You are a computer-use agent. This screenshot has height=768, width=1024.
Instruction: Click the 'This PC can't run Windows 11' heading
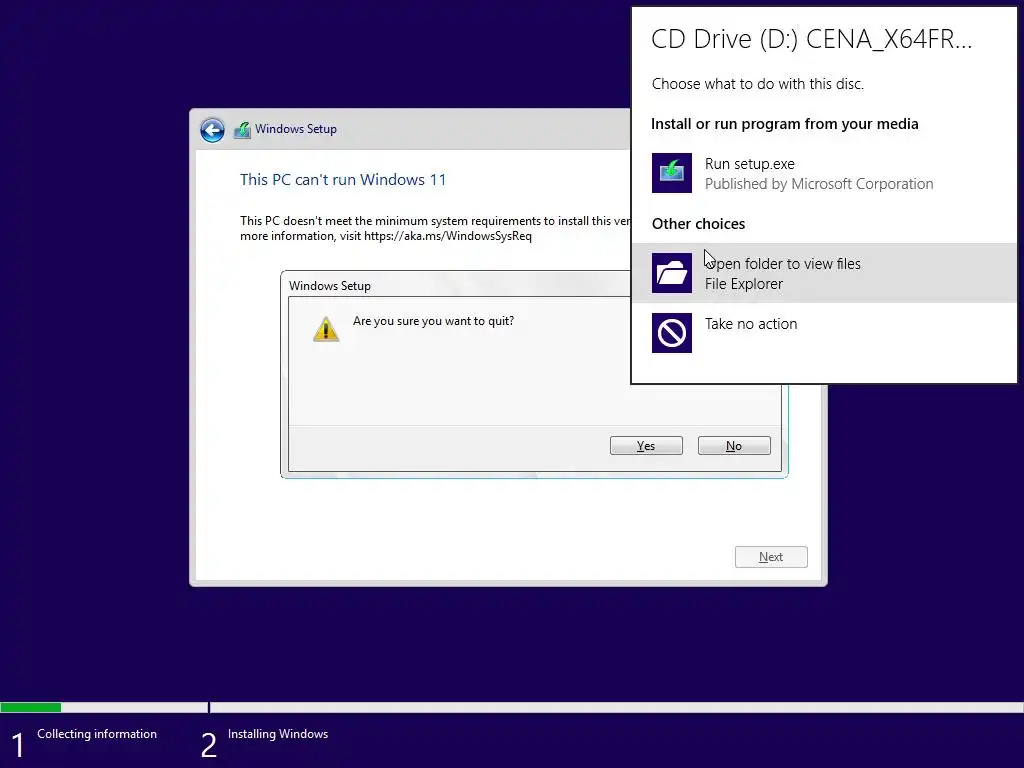point(343,180)
